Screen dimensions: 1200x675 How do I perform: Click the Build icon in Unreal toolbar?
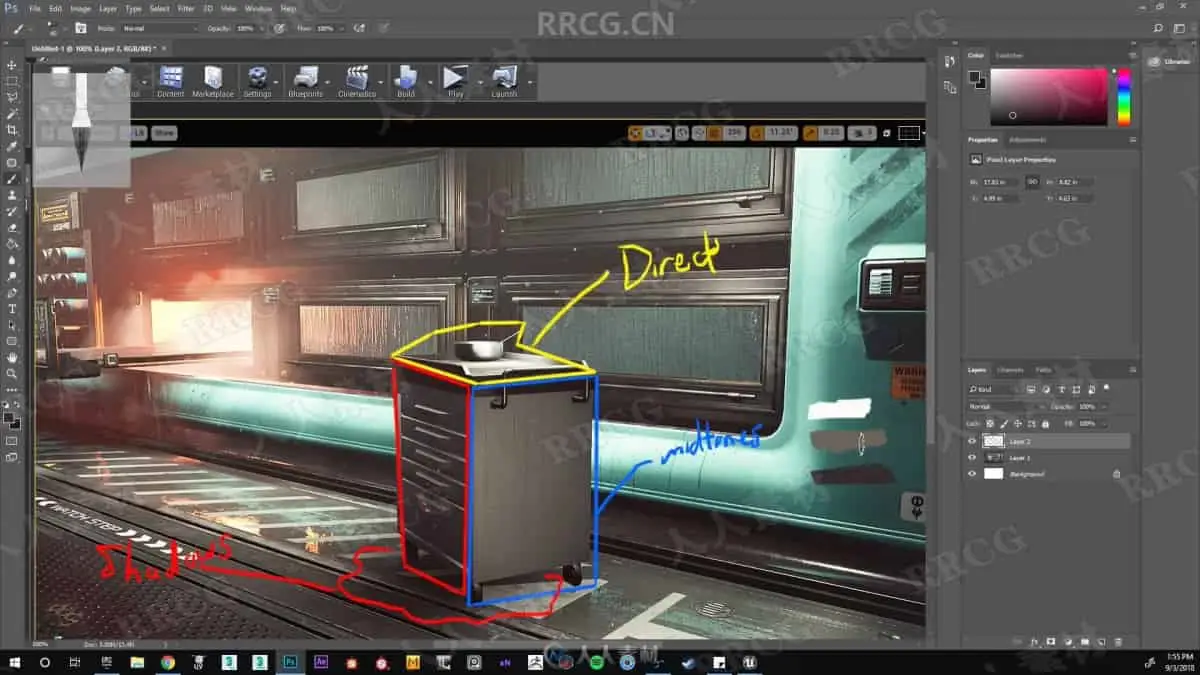(x=405, y=82)
